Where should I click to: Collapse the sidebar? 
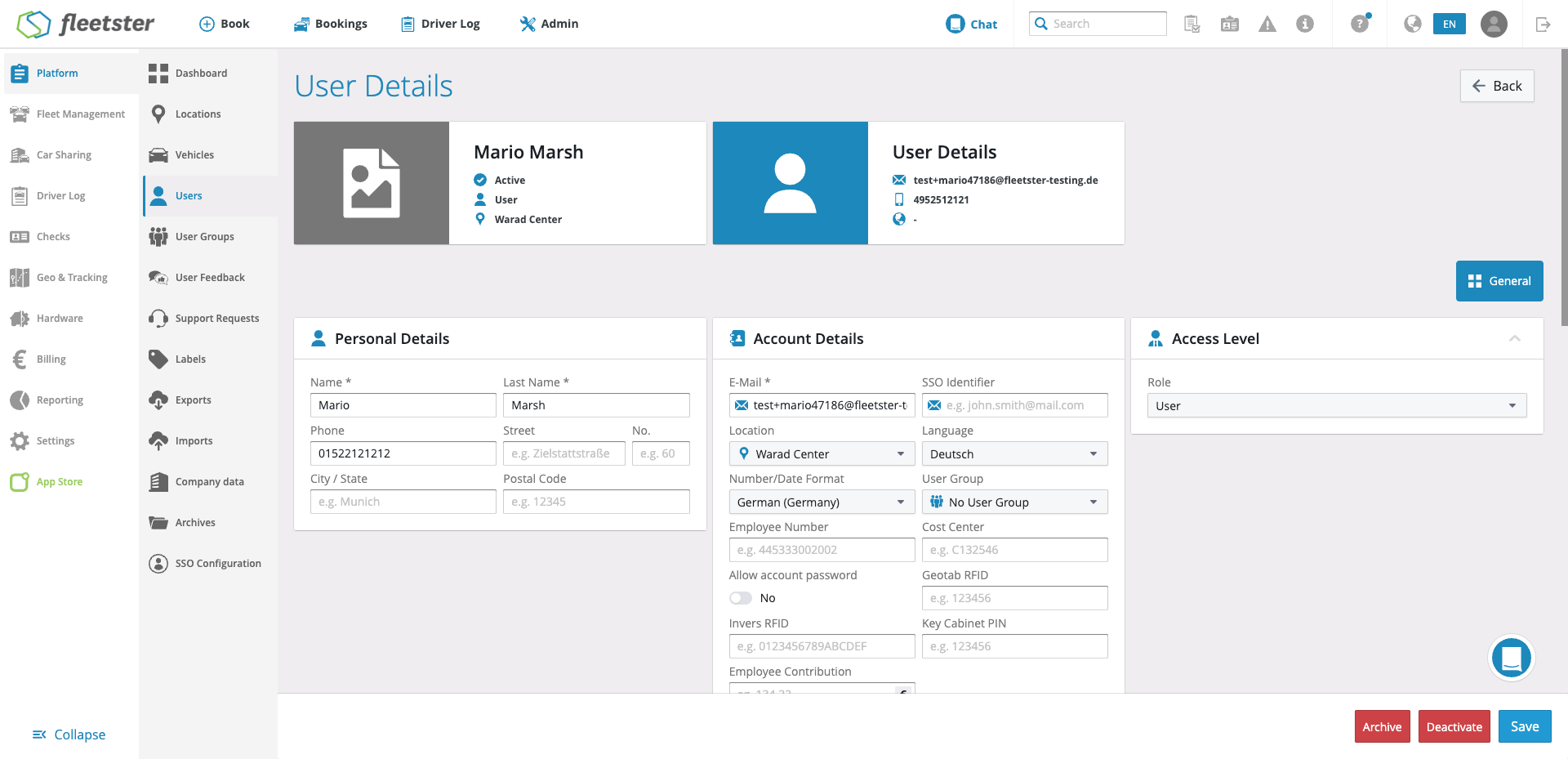point(69,734)
